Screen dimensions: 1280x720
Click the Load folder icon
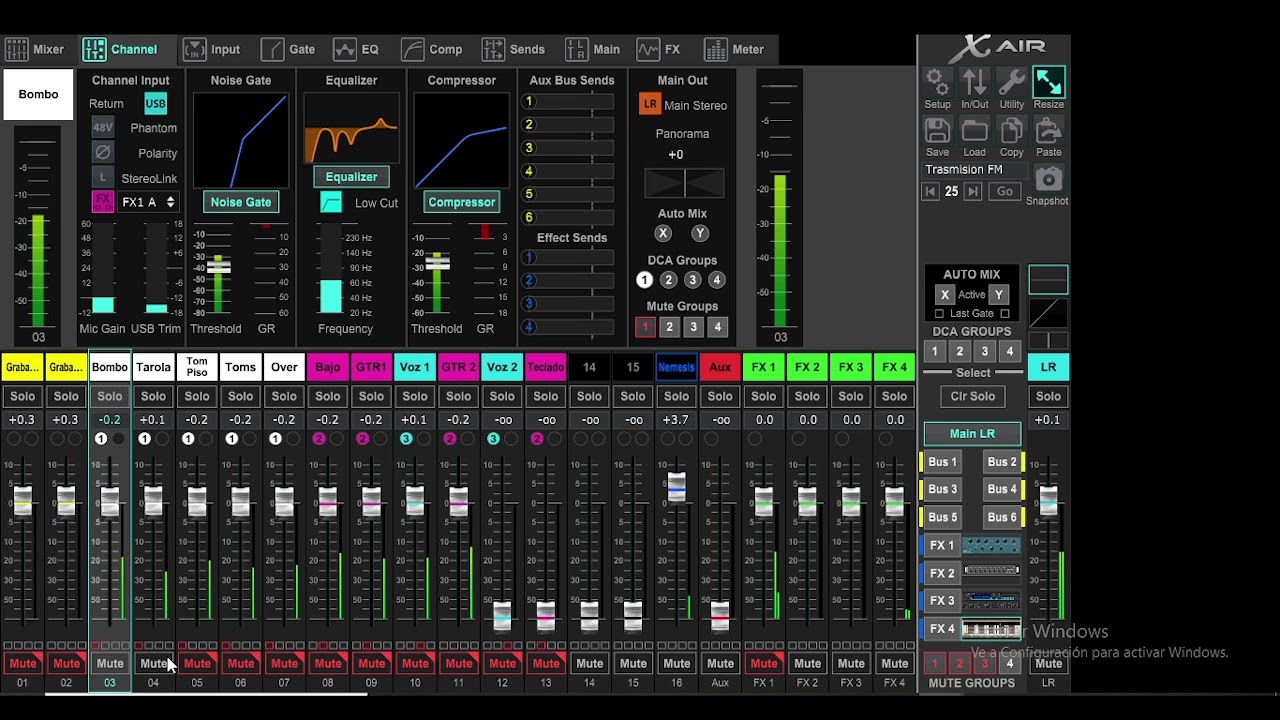pyautogui.click(x=974, y=131)
